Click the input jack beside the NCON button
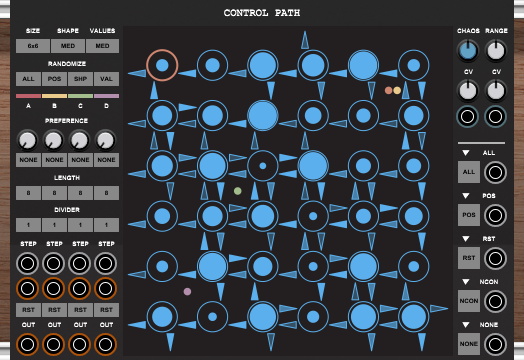Image resolution: width=524 pixels, height=360 pixels. tap(495, 302)
